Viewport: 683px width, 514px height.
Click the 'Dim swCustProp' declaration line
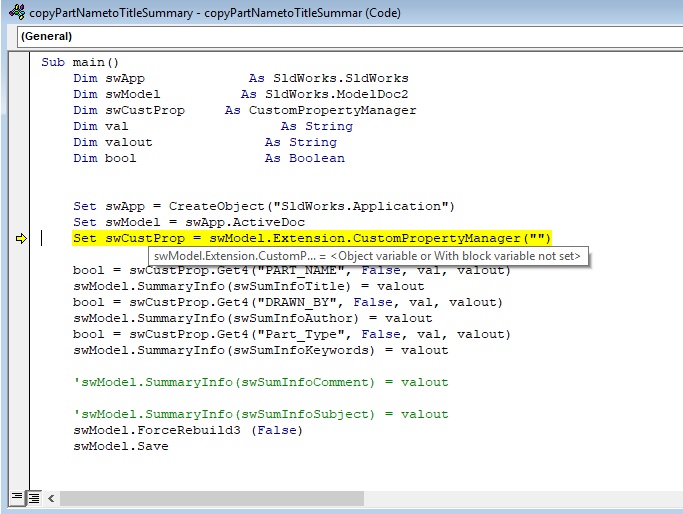point(244,110)
